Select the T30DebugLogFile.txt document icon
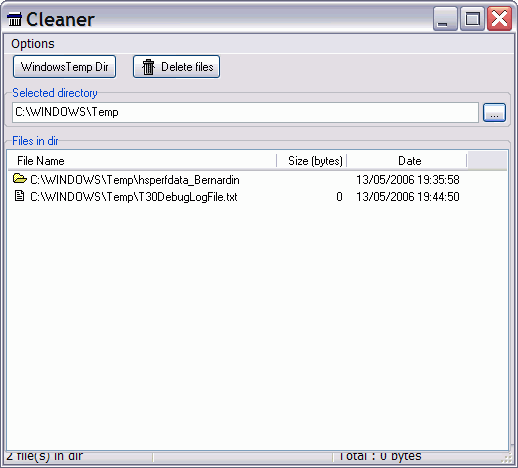Image resolution: width=518 pixels, height=468 pixels. (x=20, y=196)
